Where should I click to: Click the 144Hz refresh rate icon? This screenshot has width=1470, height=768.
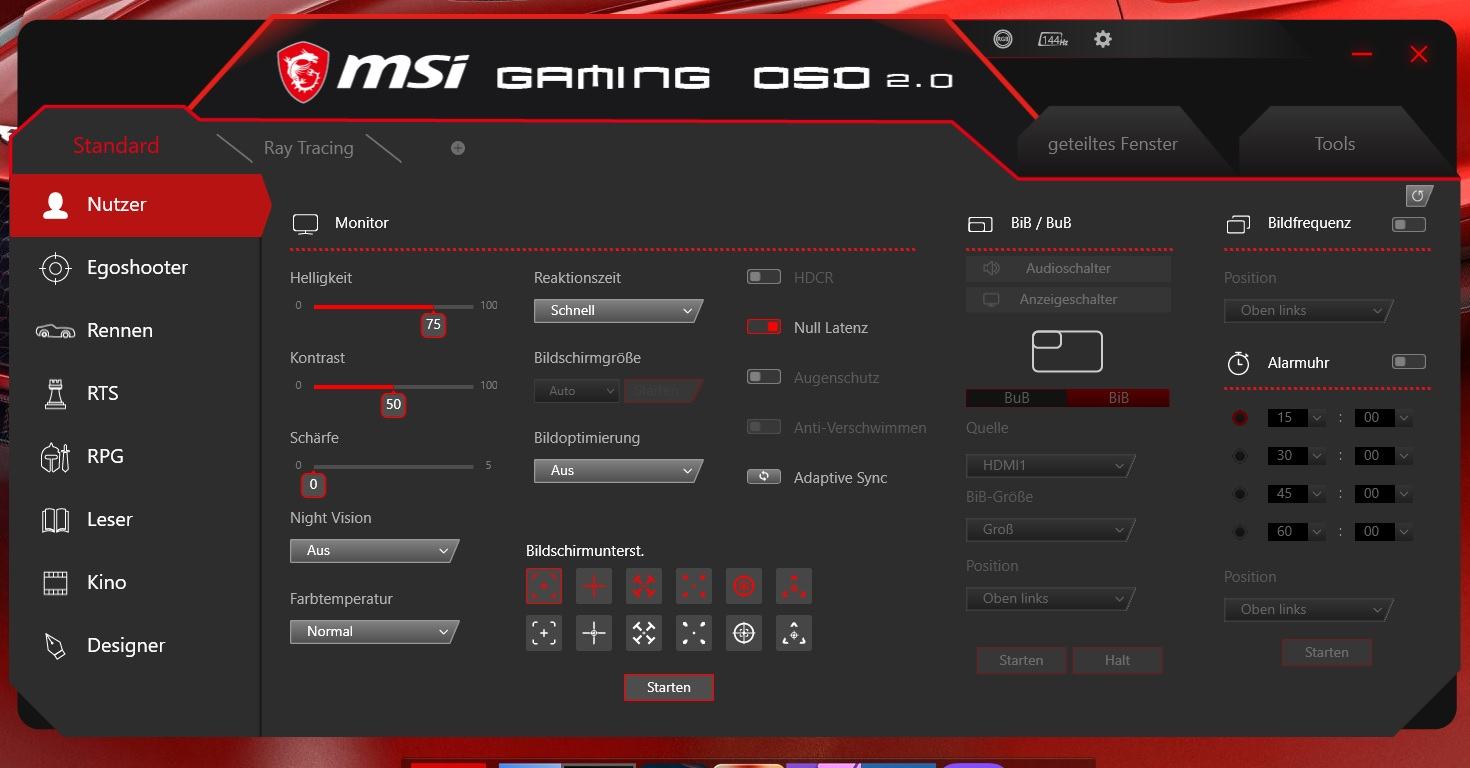pos(1052,39)
